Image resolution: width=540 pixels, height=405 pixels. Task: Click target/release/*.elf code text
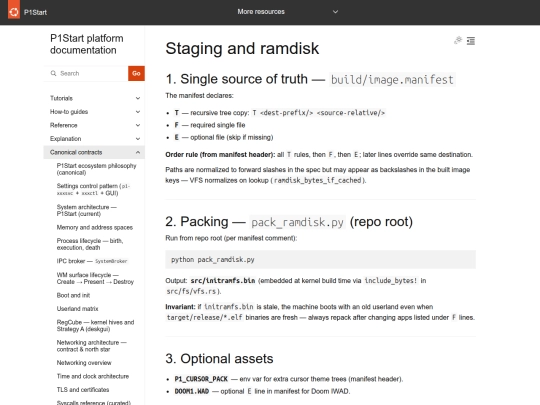pyautogui.click(x=205, y=317)
